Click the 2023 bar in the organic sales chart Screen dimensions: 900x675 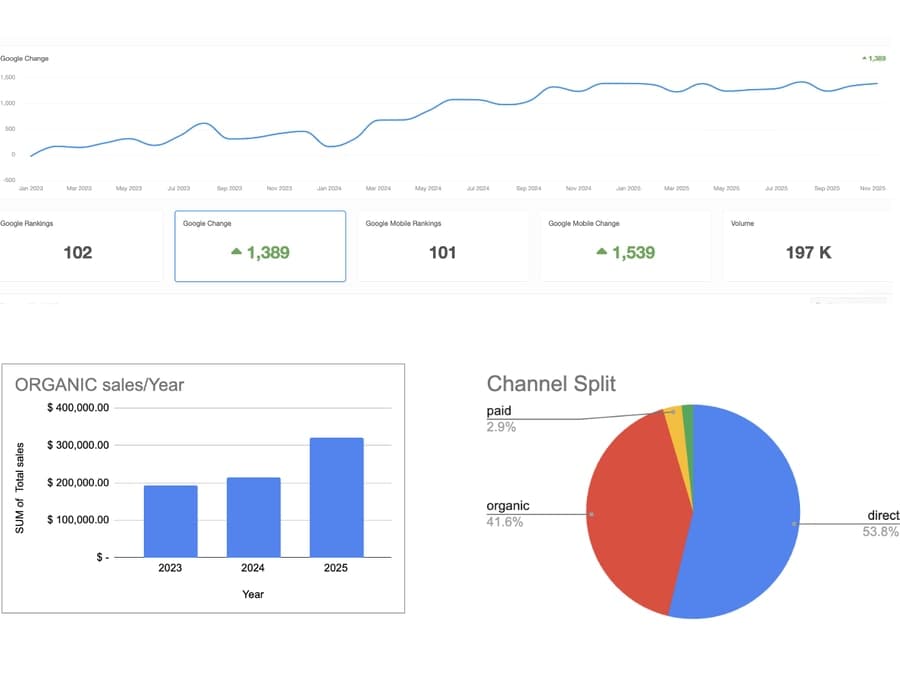coord(170,521)
